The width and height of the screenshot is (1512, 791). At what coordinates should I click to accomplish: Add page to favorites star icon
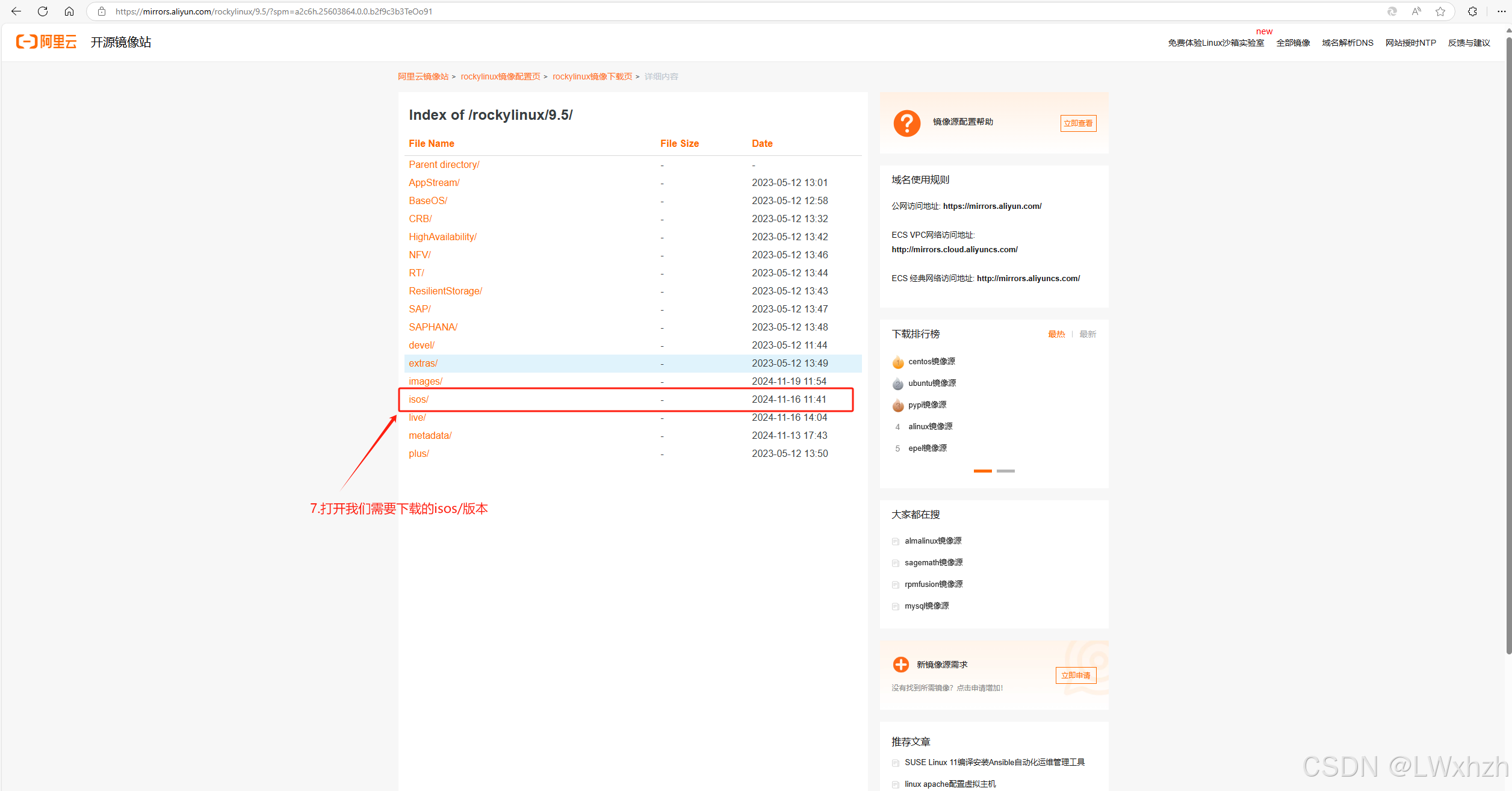point(1440,11)
